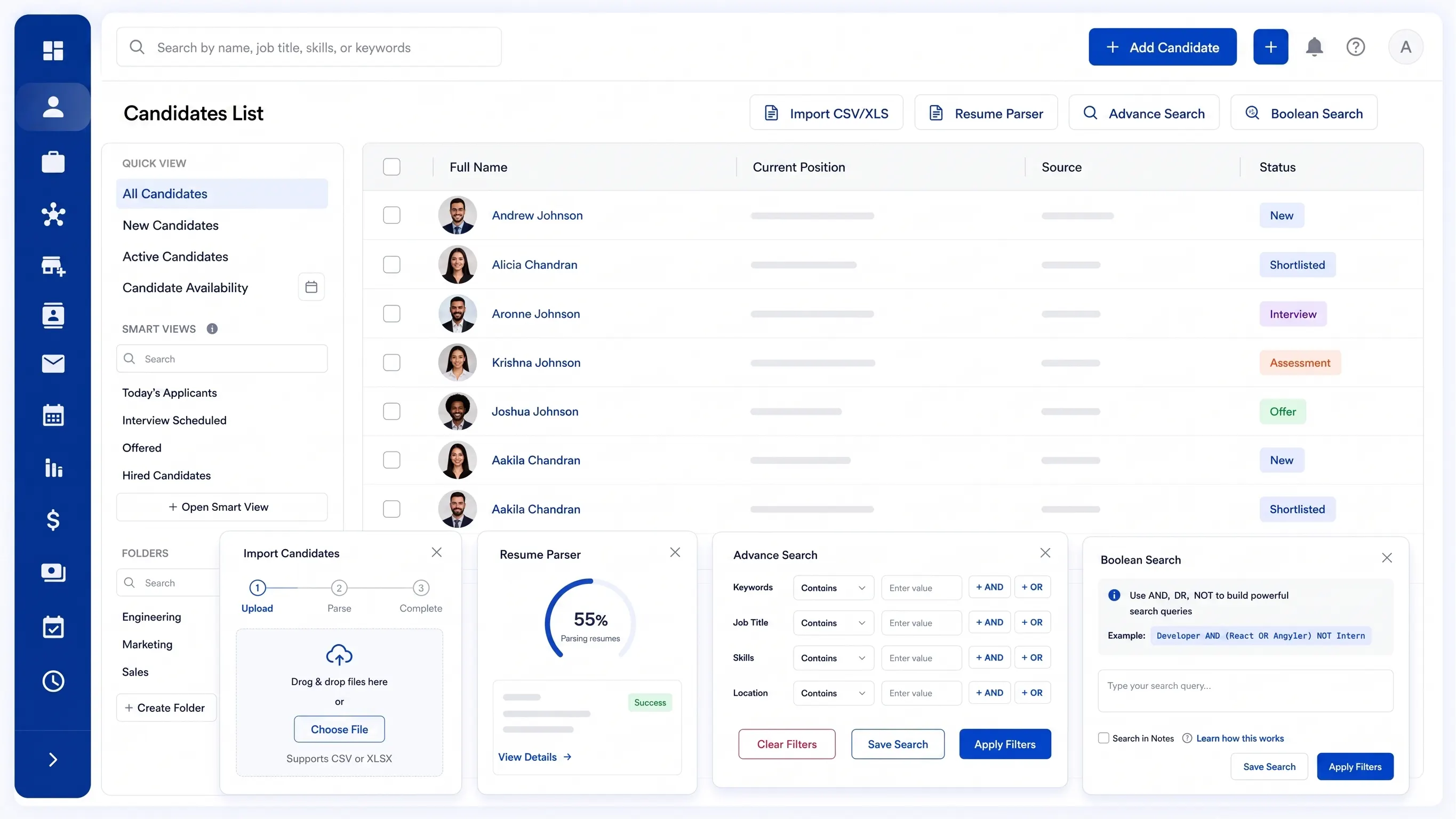The height and width of the screenshot is (819, 1456).
Task: Close the Boolean Search panel
Action: coord(1387,558)
